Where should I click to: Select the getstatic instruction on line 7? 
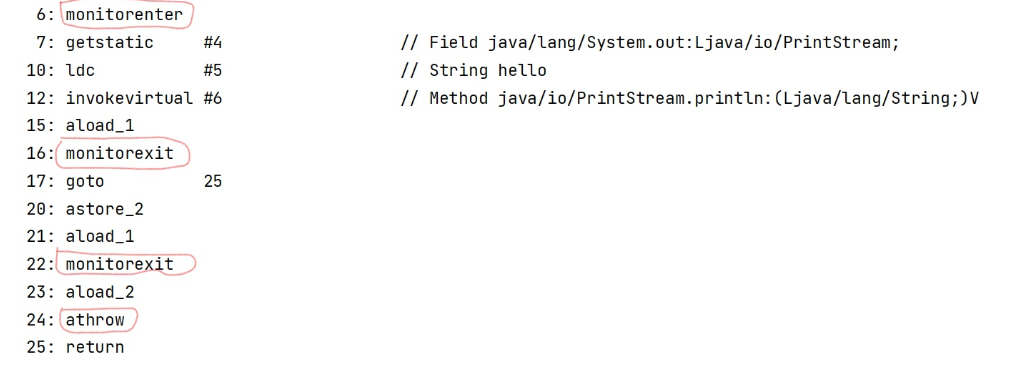point(109,43)
